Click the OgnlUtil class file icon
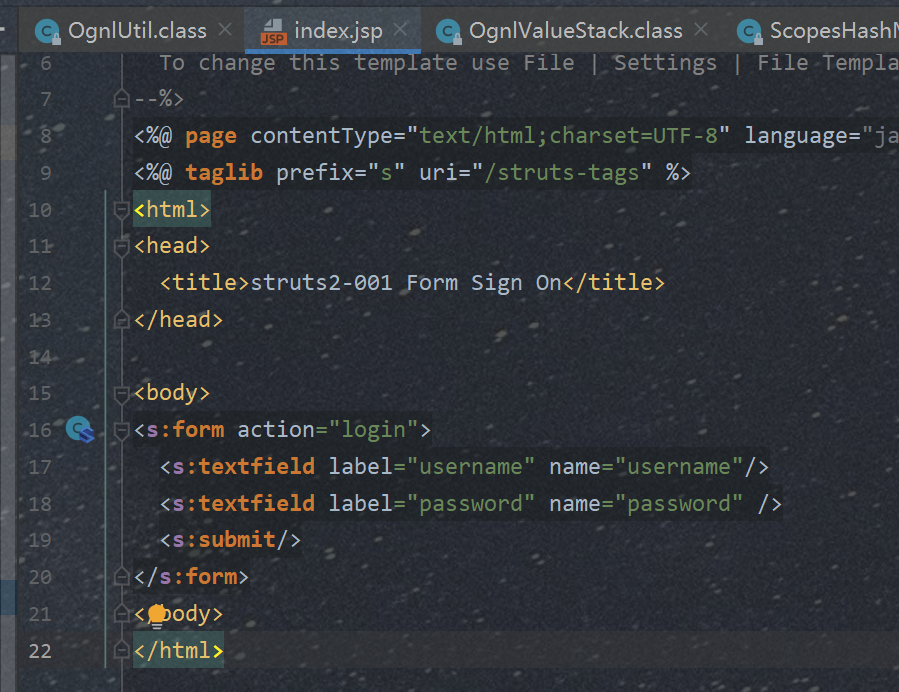899x692 pixels. pyautogui.click(x=48, y=32)
